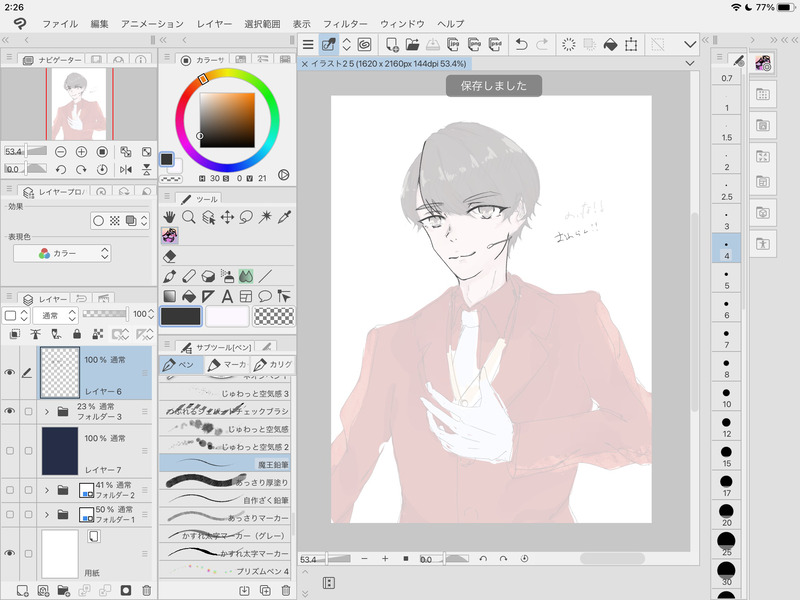
Task: Select the プリズムペン 4 brush
Action: pyautogui.click(x=225, y=570)
